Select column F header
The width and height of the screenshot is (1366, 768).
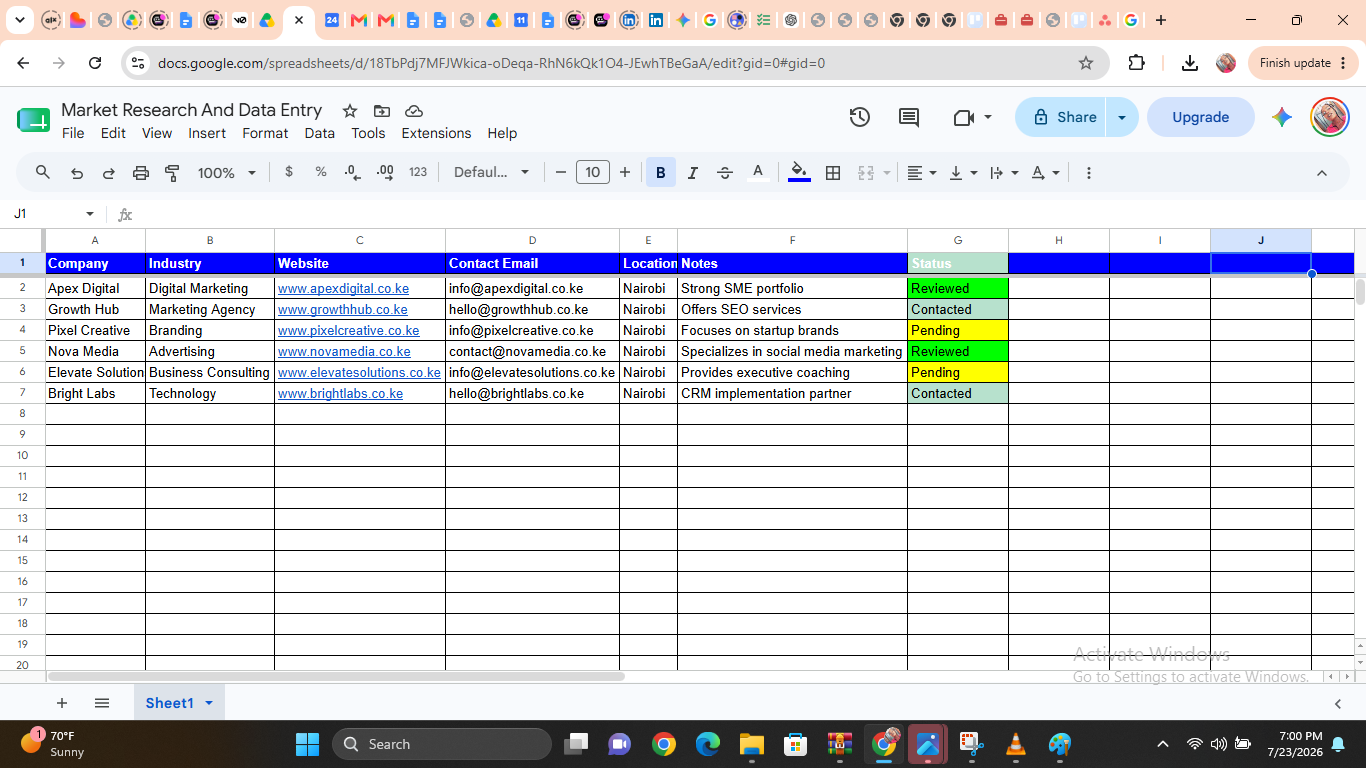(x=792, y=240)
